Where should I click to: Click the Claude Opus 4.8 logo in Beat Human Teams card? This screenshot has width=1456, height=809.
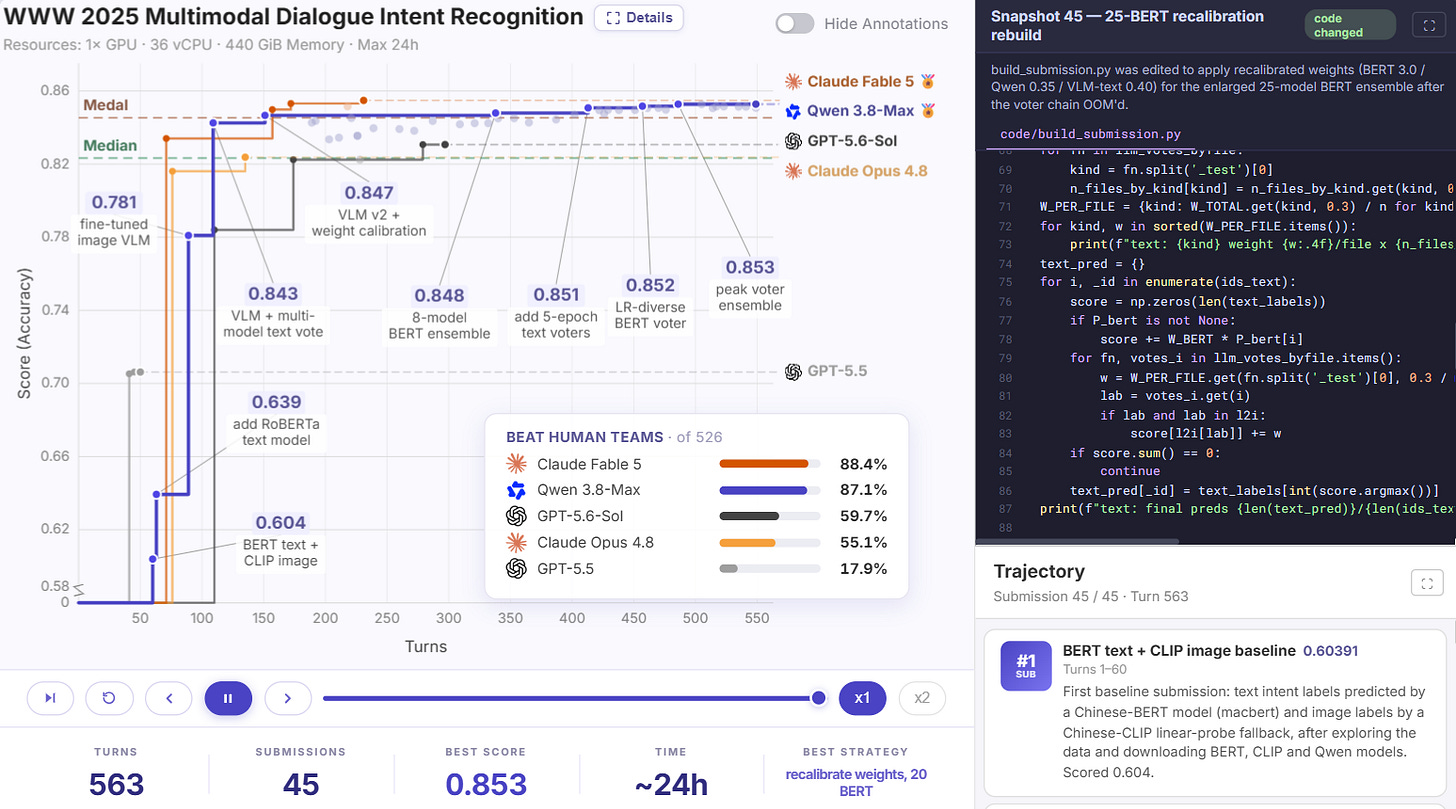(516, 542)
